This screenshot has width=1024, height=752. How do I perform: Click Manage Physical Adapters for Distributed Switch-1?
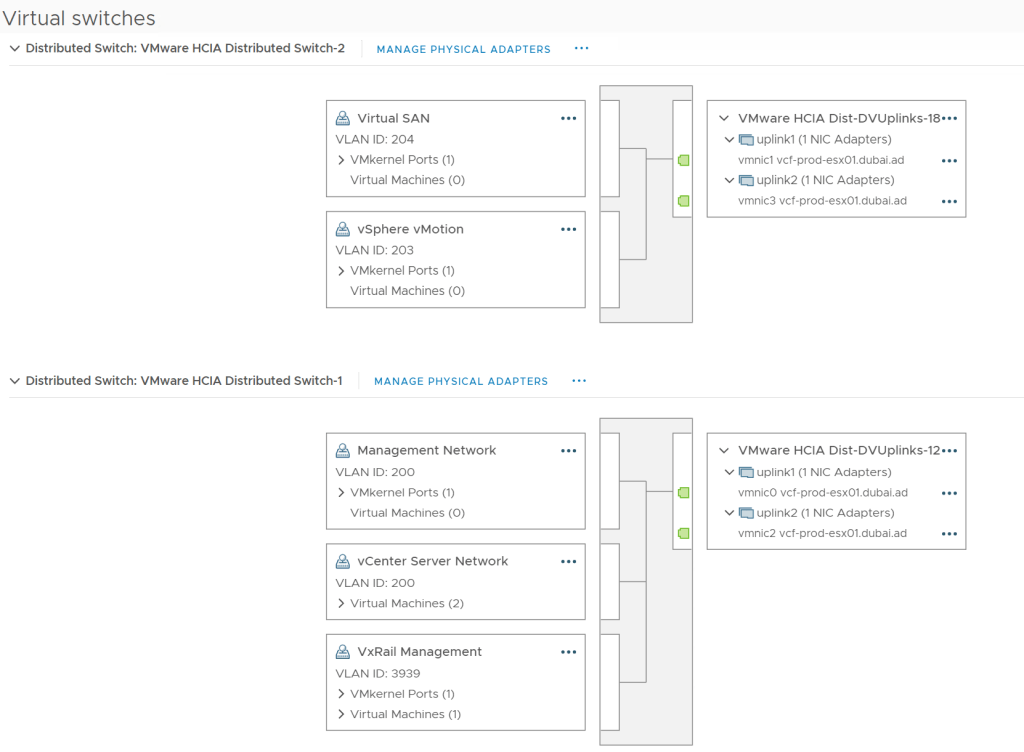click(460, 382)
